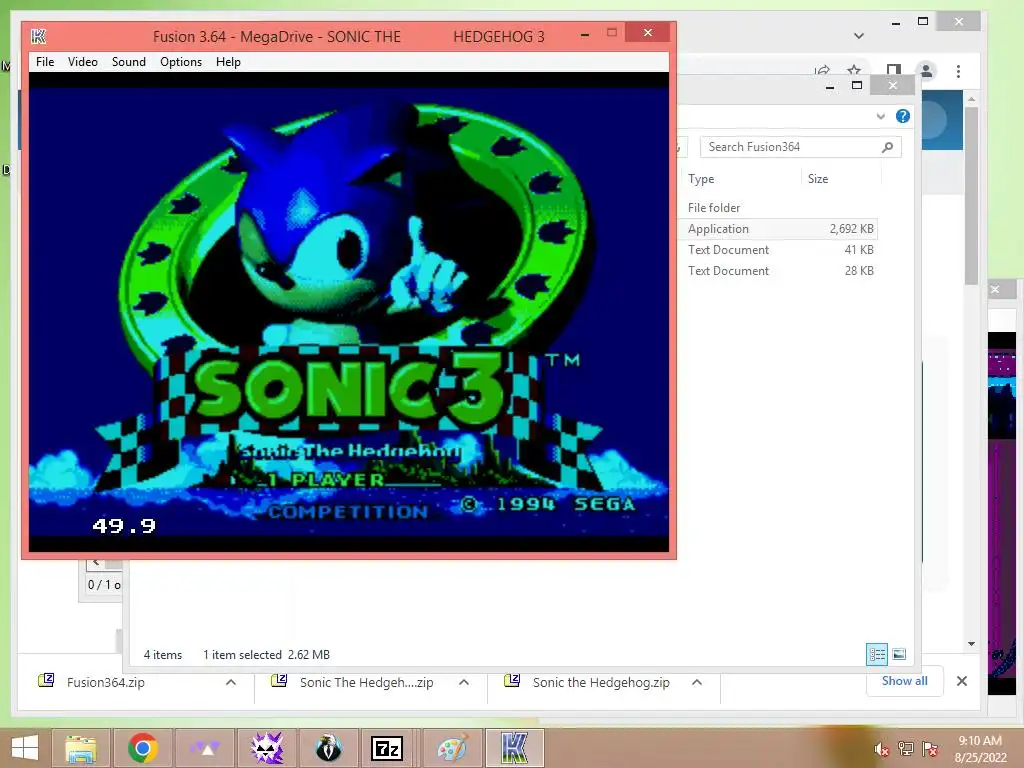Open 7-Zip from the taskbar
Viewport: 1024px width, 768px height.
tap(387, 748)
